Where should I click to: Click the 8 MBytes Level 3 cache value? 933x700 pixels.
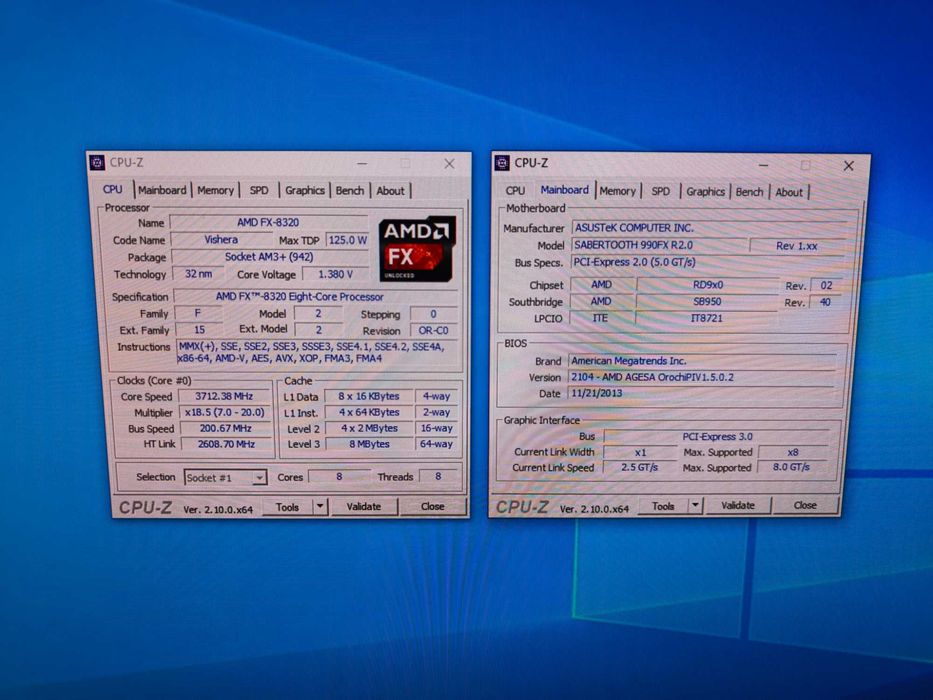click(369, 444)
